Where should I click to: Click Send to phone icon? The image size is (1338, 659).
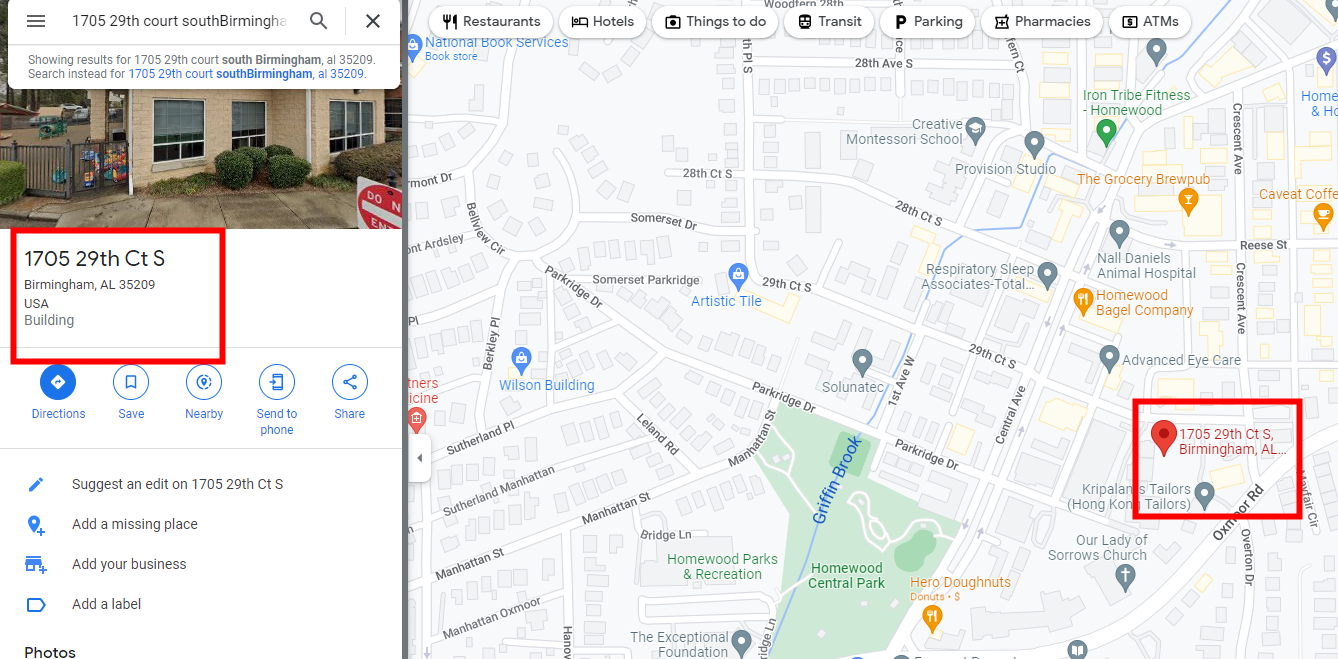[277, 382]
